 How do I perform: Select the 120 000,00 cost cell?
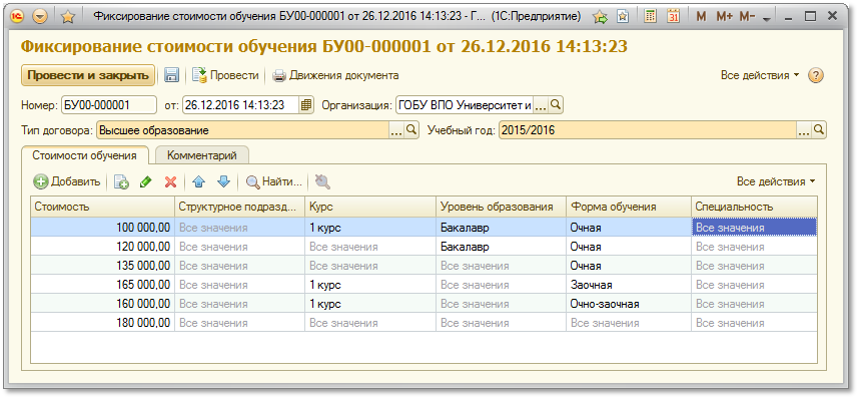click(102, 247)
